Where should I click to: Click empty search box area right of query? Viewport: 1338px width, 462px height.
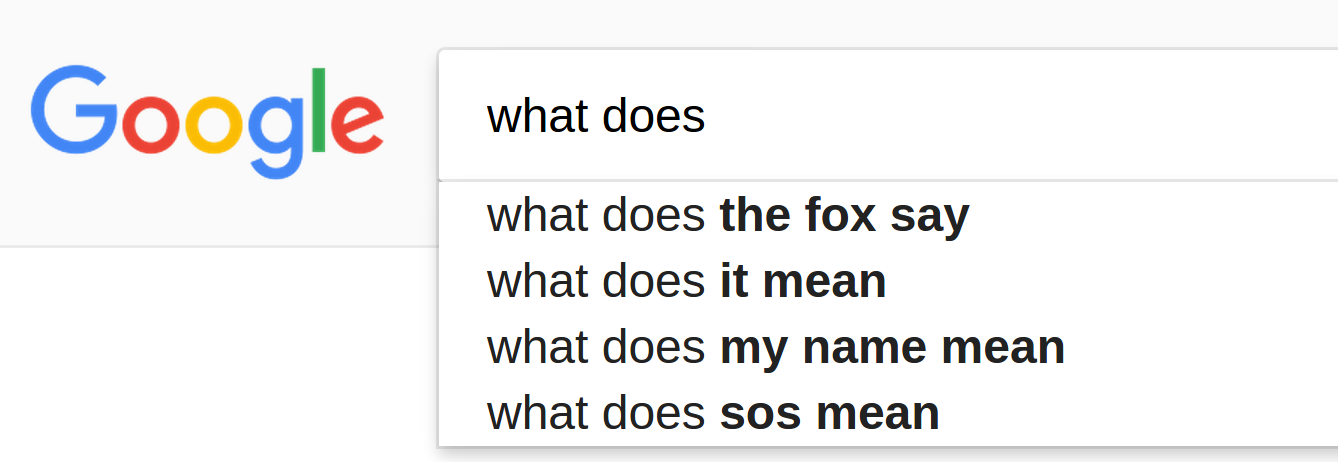[1020, 117]
